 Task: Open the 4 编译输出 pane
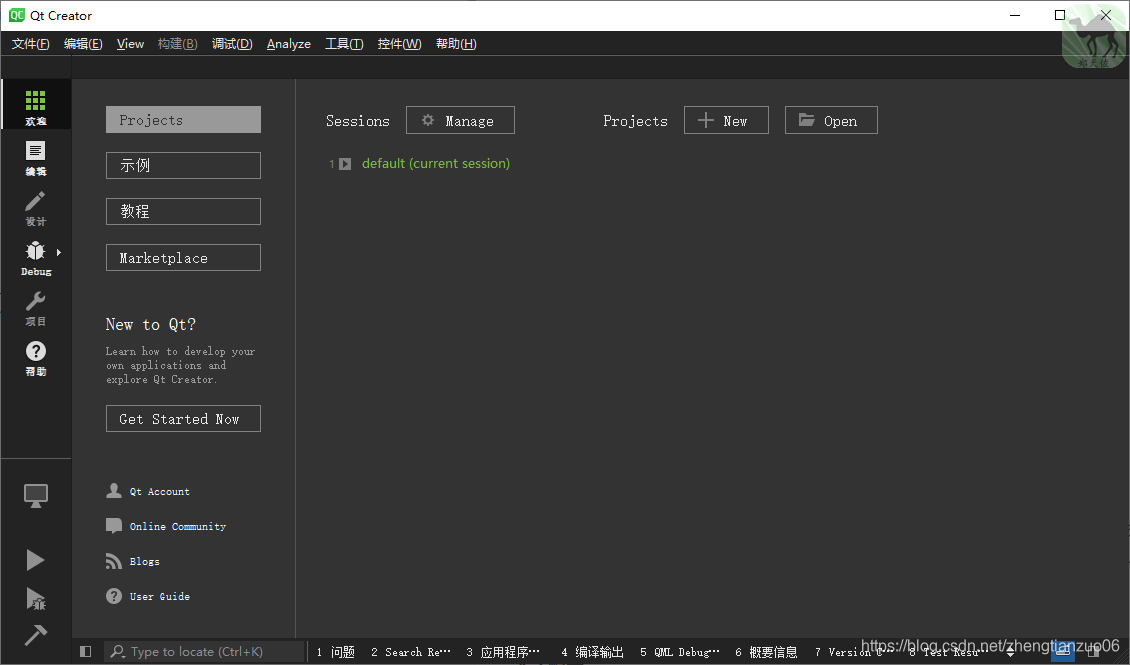click(592, 652)
